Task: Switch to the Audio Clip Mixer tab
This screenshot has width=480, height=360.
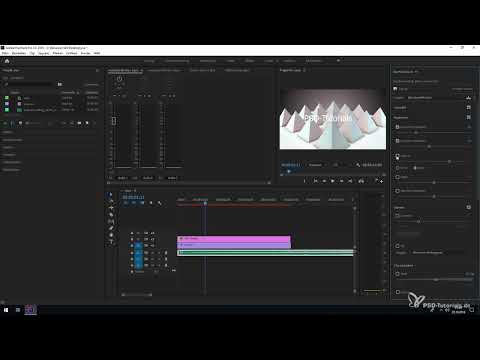Action: click(164, 70)
